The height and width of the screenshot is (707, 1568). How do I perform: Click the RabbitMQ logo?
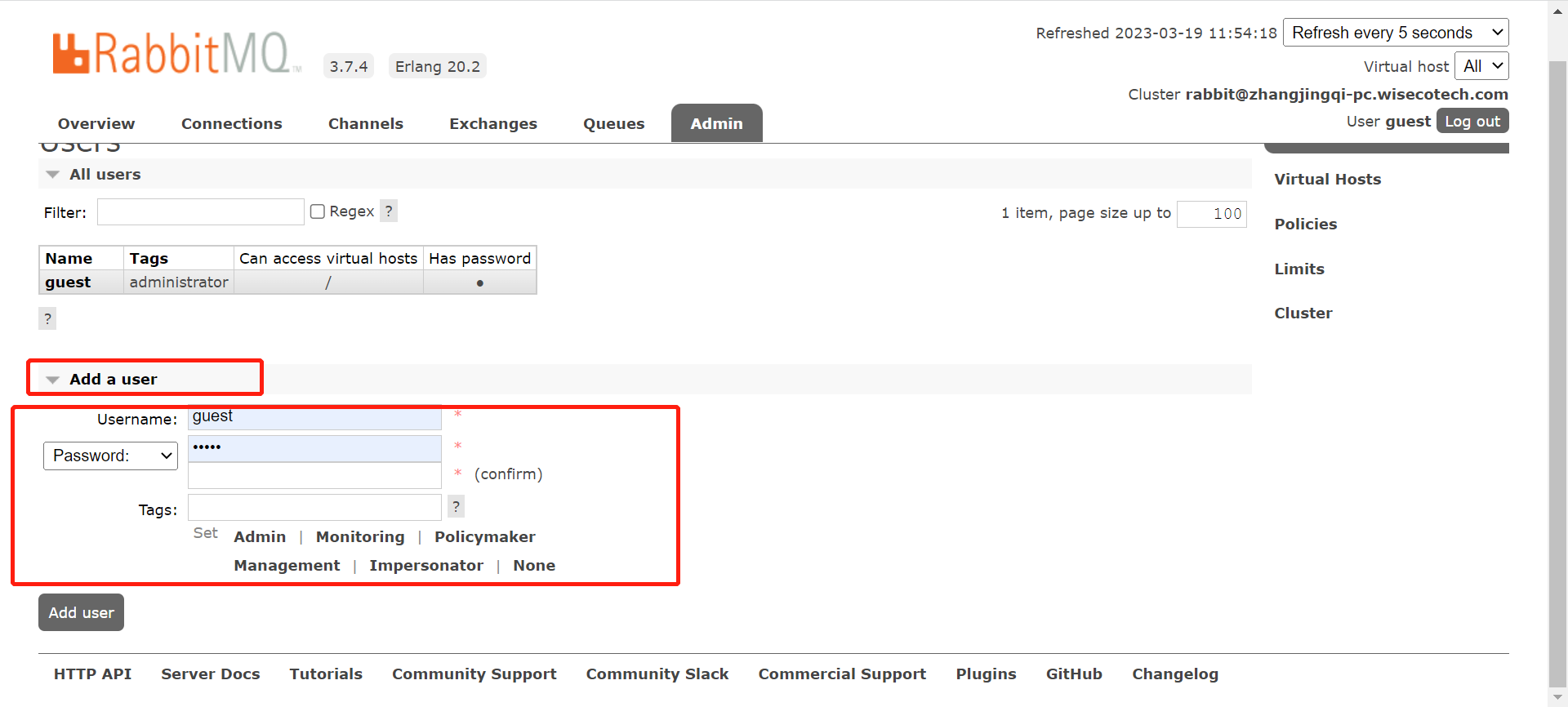[176, 54]
